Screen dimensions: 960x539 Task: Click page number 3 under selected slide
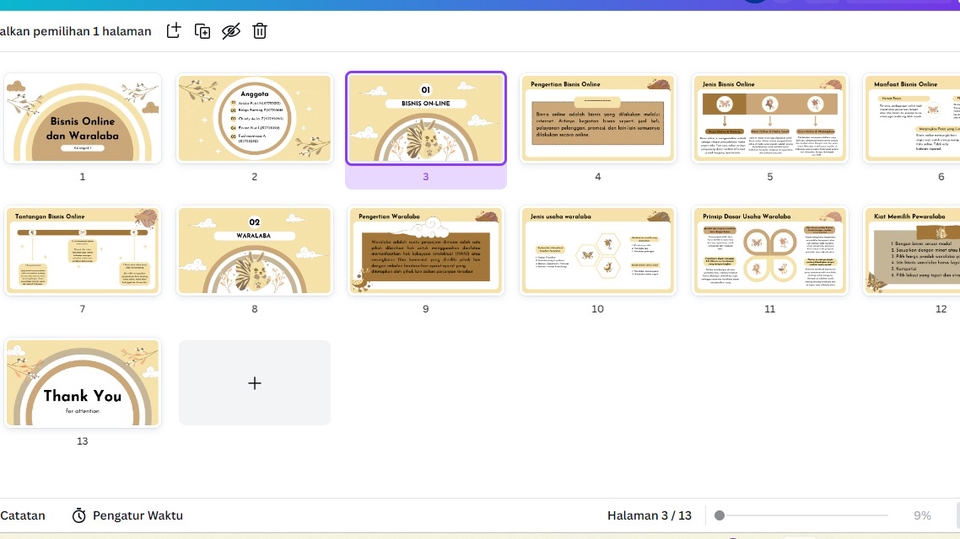click(x=426, y=176)
